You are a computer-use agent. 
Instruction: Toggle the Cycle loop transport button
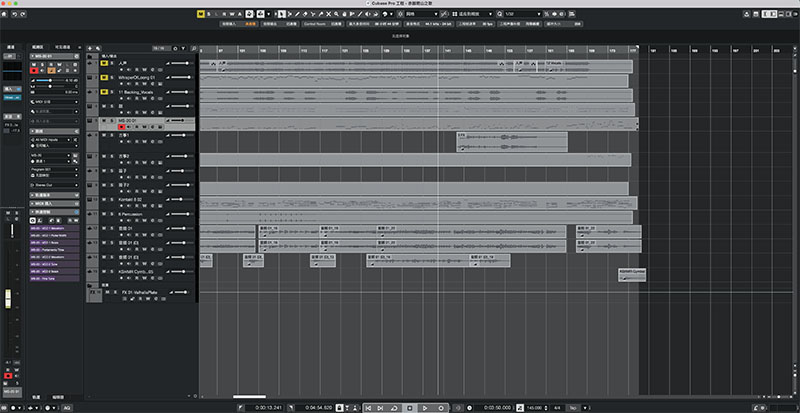pos(394,408)
